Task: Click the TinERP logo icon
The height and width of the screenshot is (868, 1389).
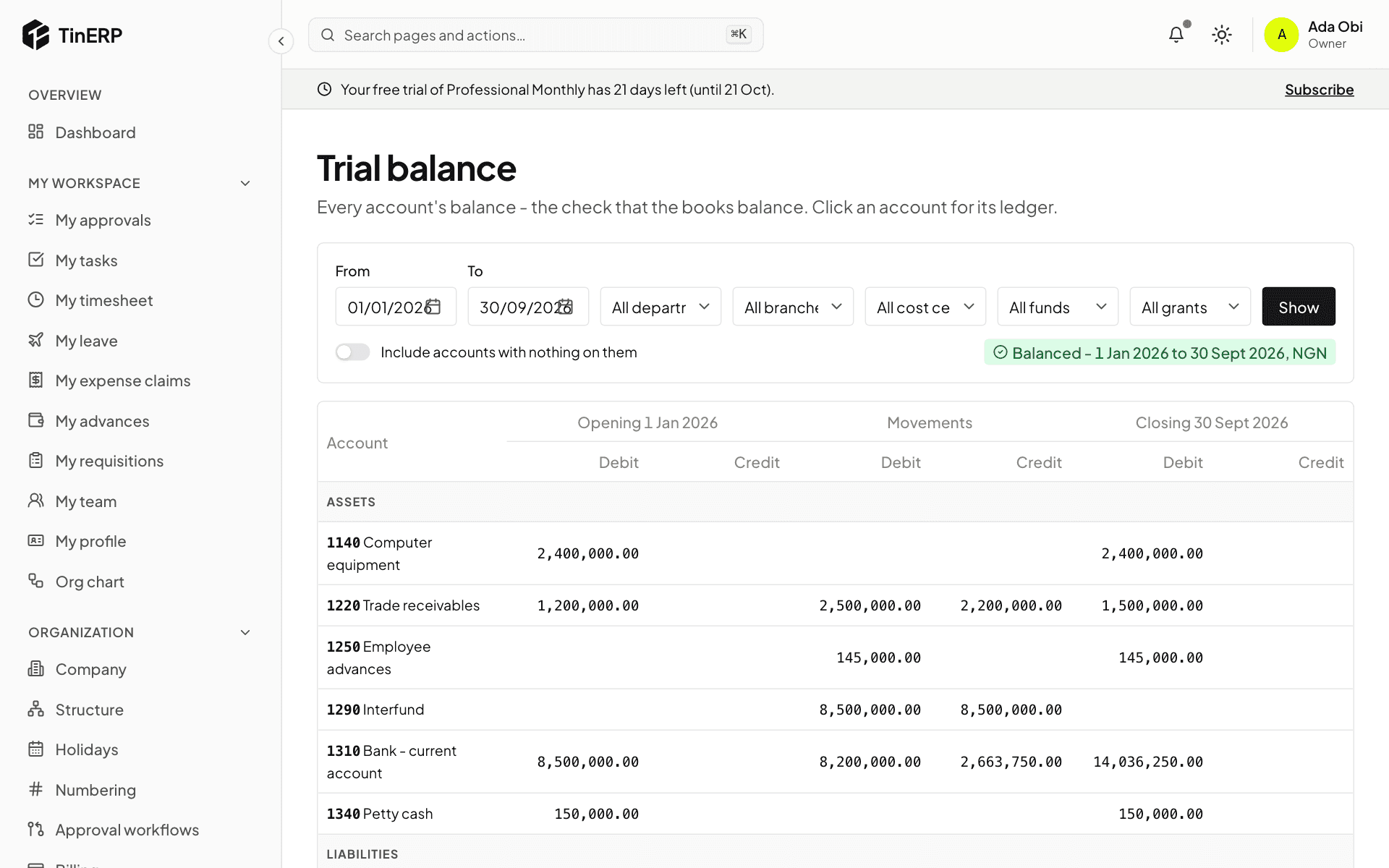Action: point(35,35)
